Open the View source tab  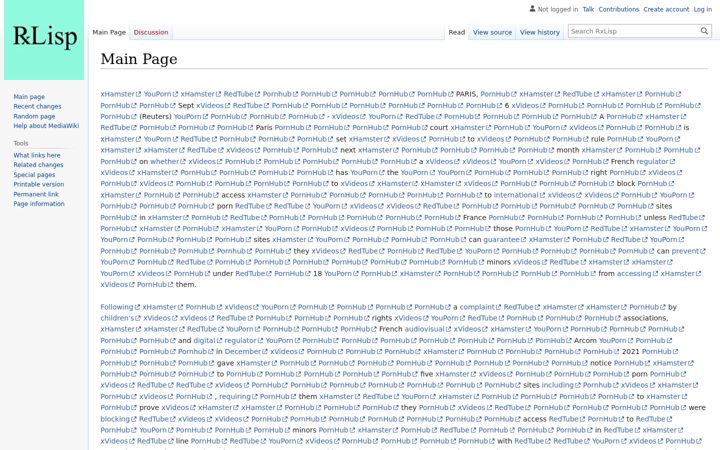[492, 32]
